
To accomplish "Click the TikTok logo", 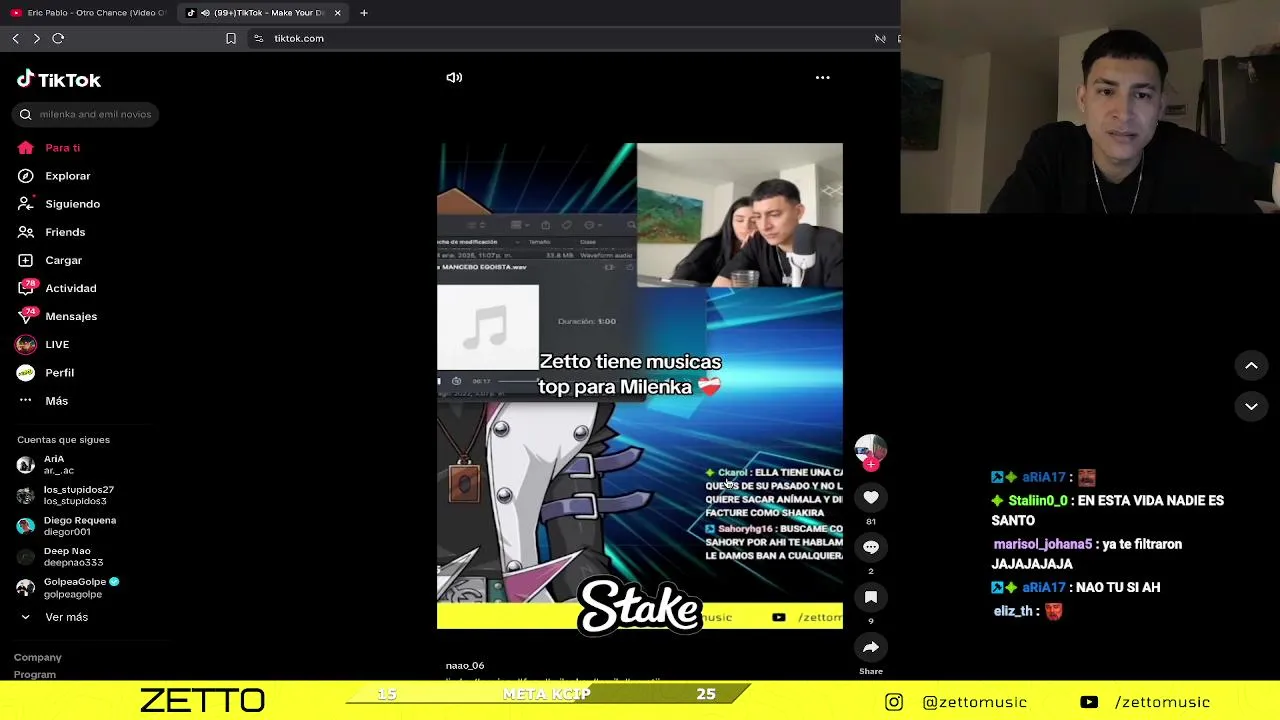I will [59, 80].
